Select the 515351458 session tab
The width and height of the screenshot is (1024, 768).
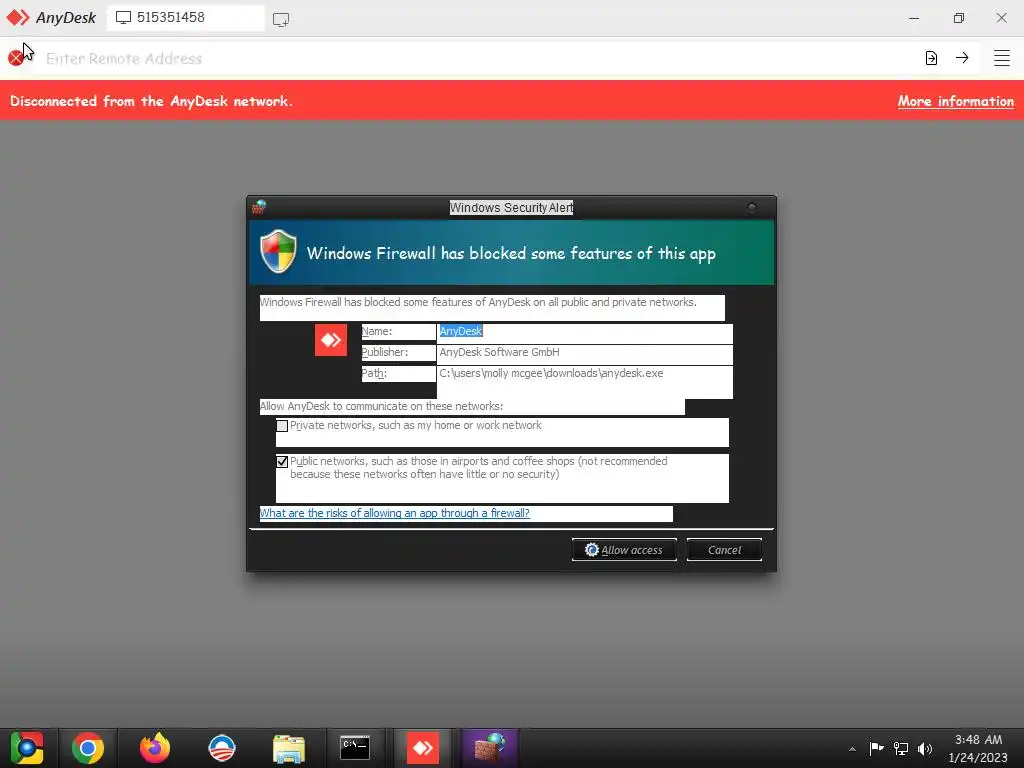[185, 18]
